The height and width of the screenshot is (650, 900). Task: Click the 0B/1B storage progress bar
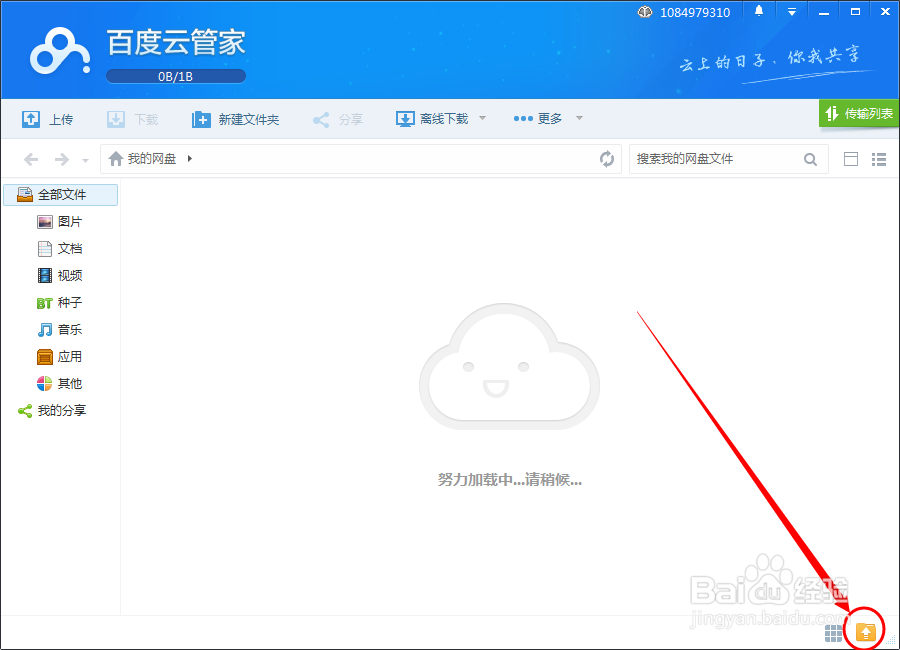176,75
